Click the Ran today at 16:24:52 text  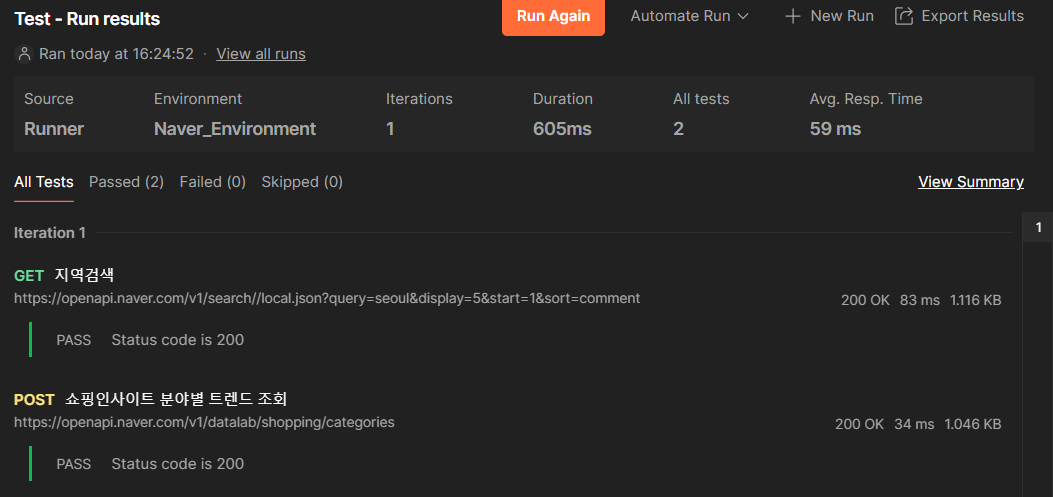116,54
